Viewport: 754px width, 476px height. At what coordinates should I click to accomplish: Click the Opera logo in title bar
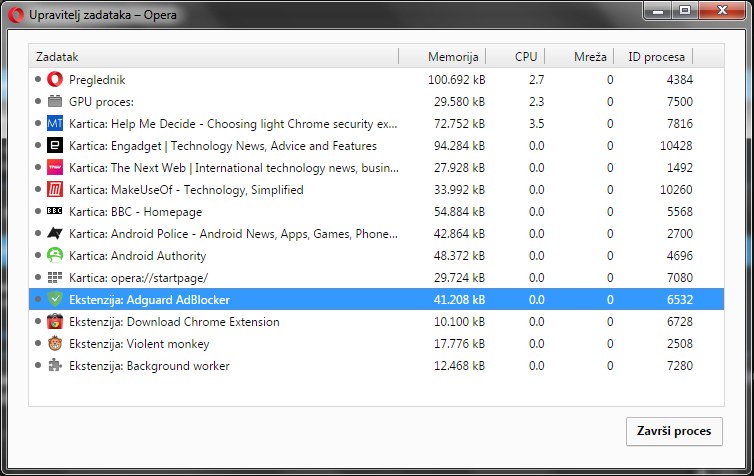coord(15,15)
